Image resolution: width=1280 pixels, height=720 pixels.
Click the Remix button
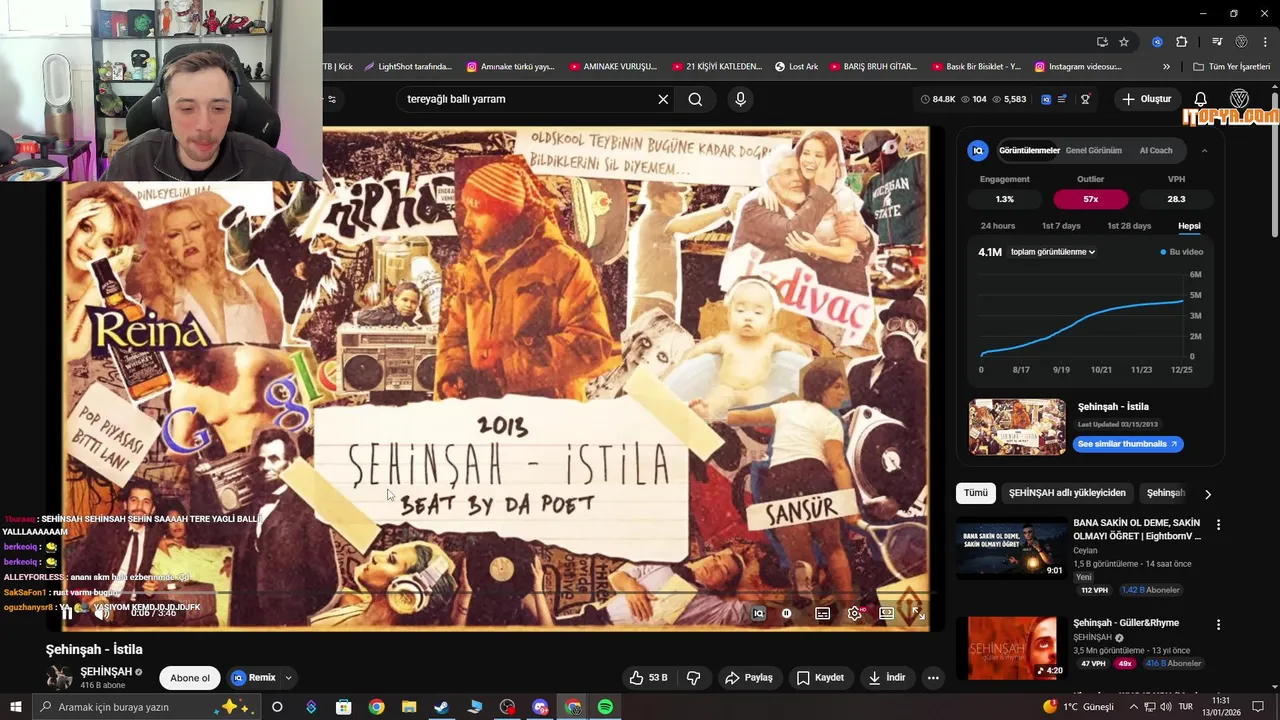[x=253, y=677]
